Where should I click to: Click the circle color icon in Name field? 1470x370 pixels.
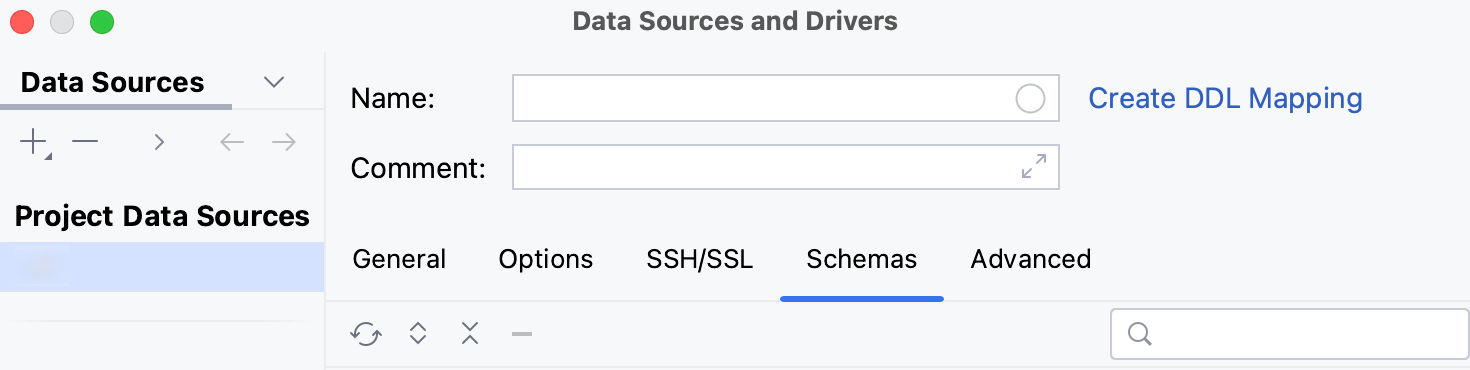pos(1030,98)
